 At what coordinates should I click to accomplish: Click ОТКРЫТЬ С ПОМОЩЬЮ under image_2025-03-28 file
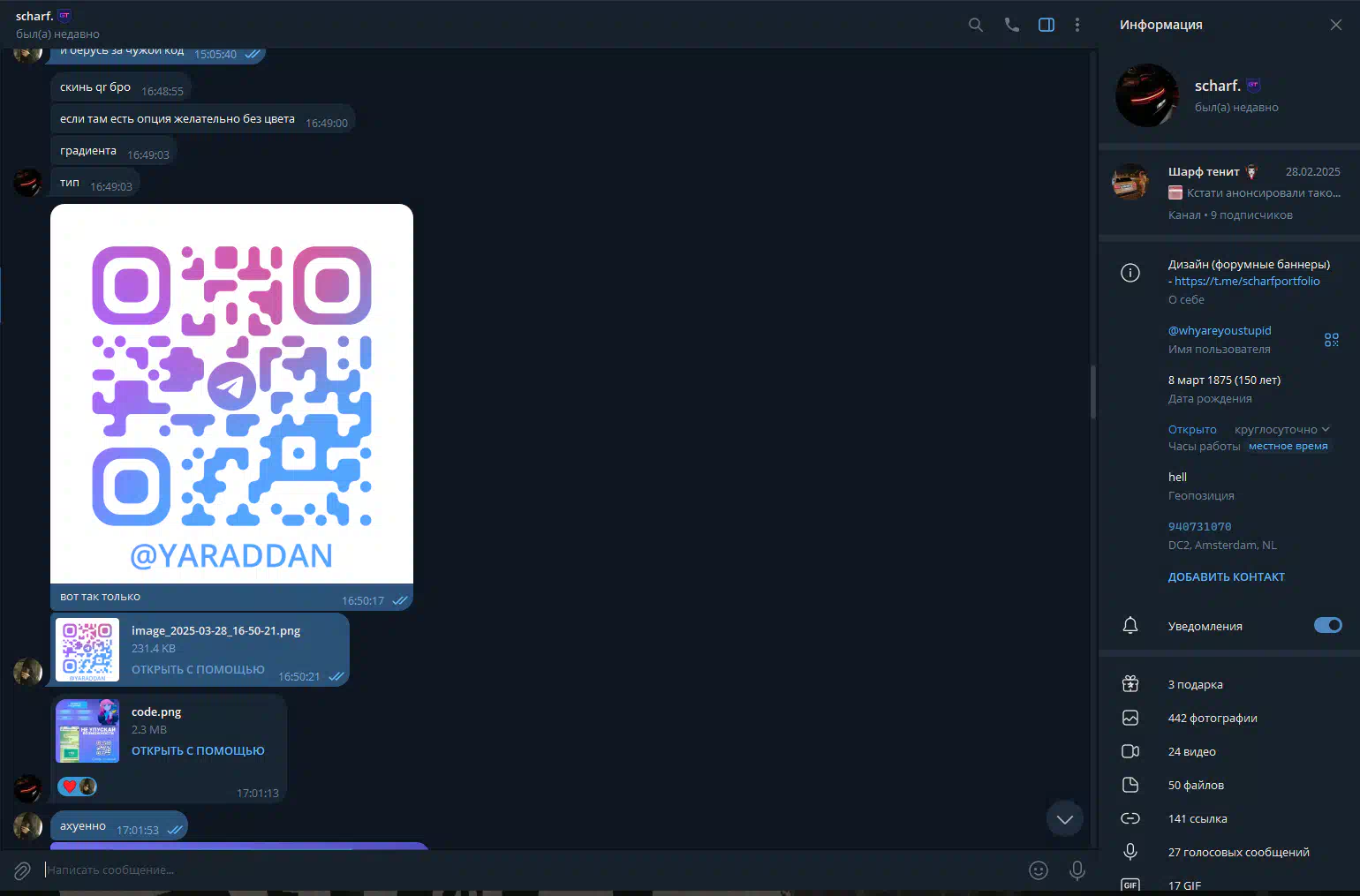tap(198, 670)
